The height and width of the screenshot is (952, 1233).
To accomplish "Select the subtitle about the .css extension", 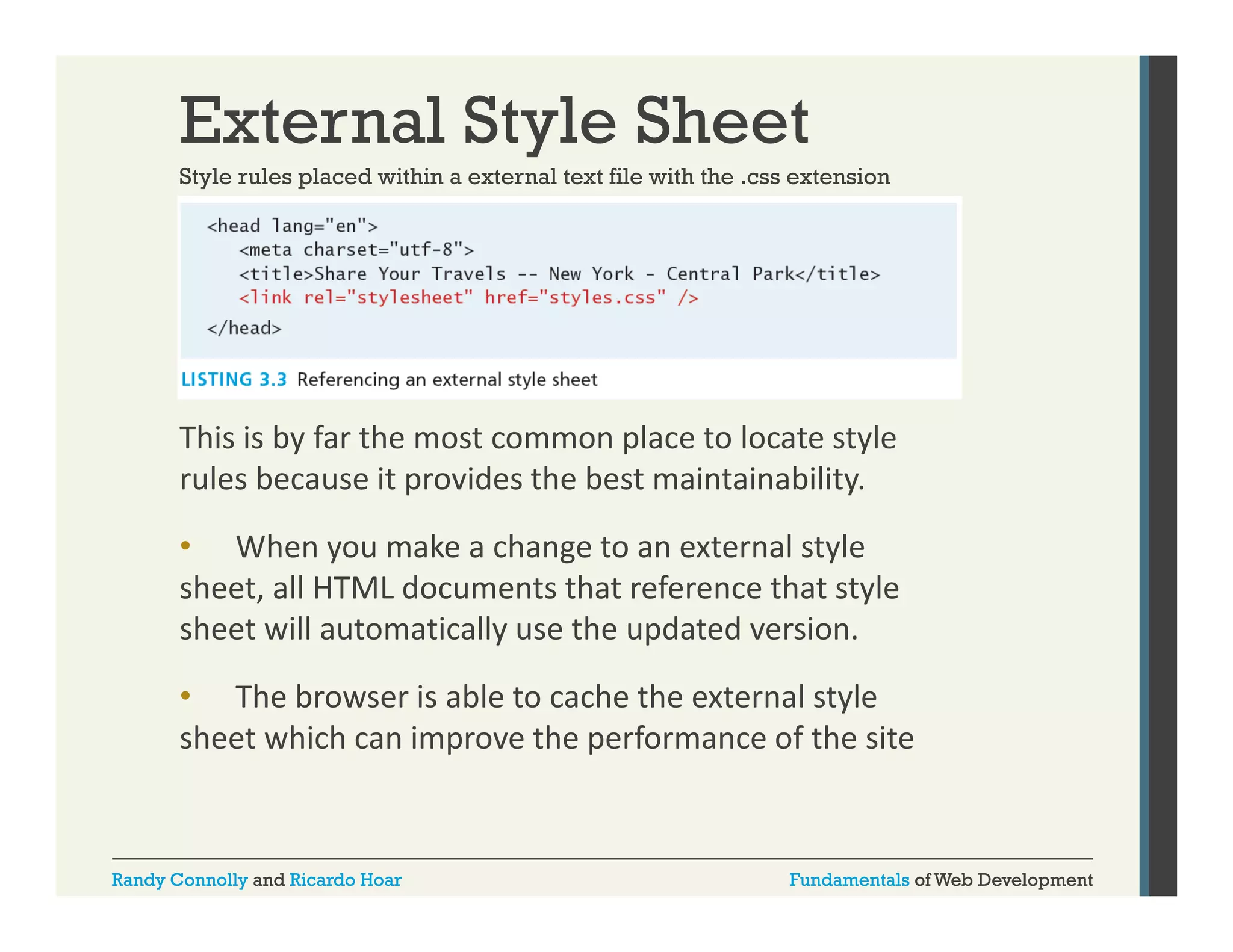I will pos(535,177).
